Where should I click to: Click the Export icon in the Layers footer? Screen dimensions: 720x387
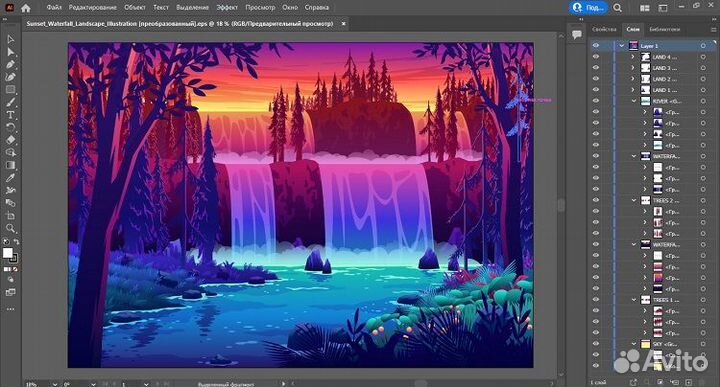[633, 382]
